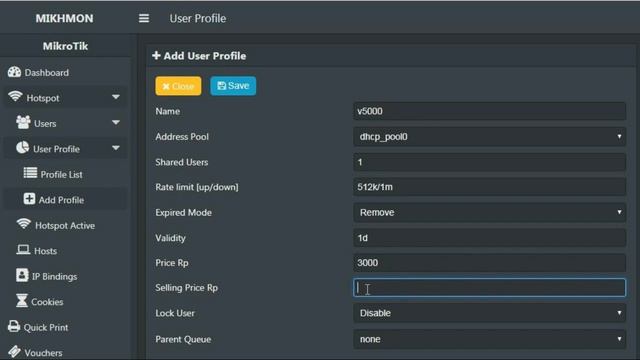Screen dimensions: 640x360
Task: Click the Rate limit input field
Action: (489, 187)
